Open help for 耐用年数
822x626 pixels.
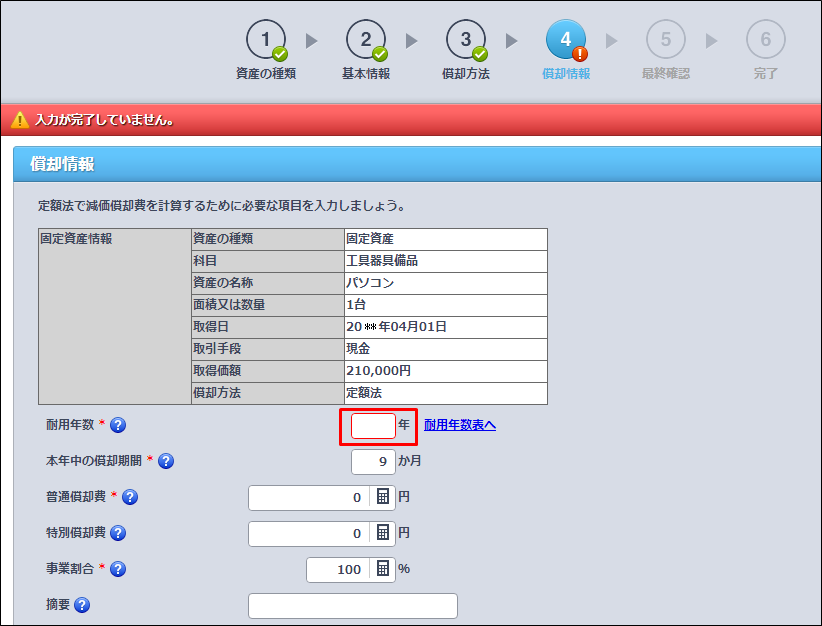pos(118,425)
